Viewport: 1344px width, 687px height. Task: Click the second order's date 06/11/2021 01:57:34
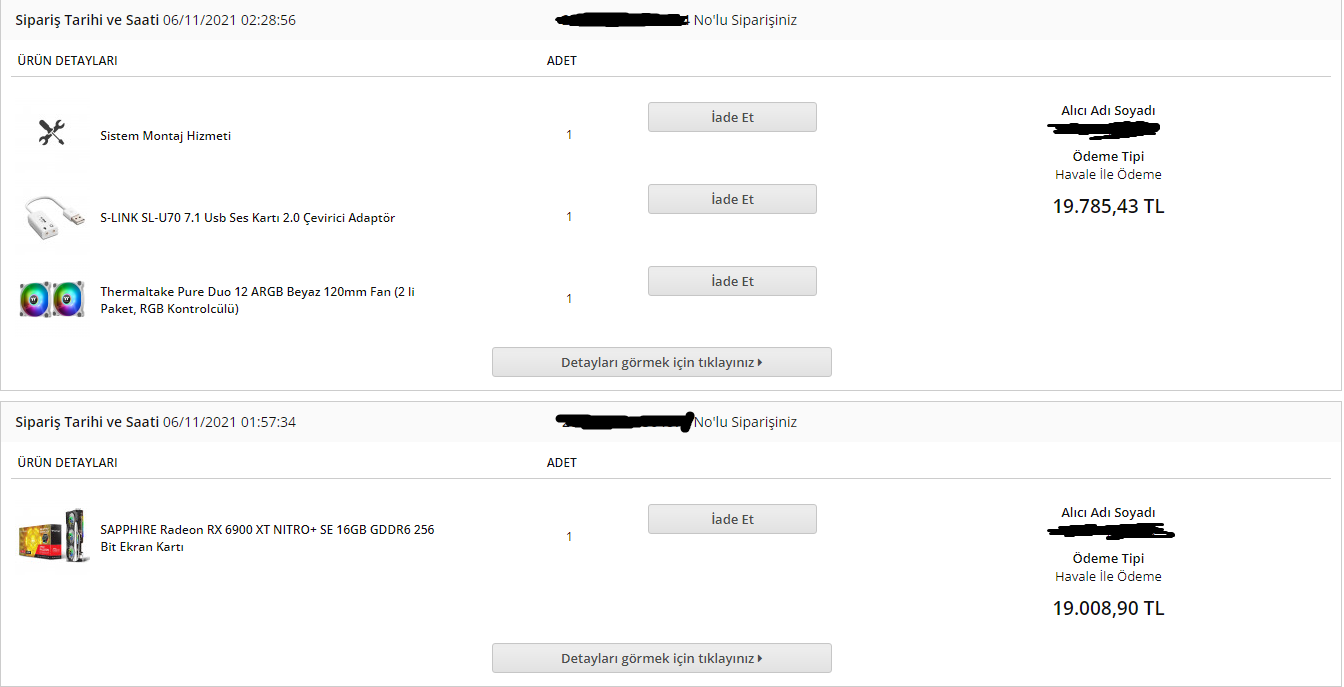coord(229,422)
